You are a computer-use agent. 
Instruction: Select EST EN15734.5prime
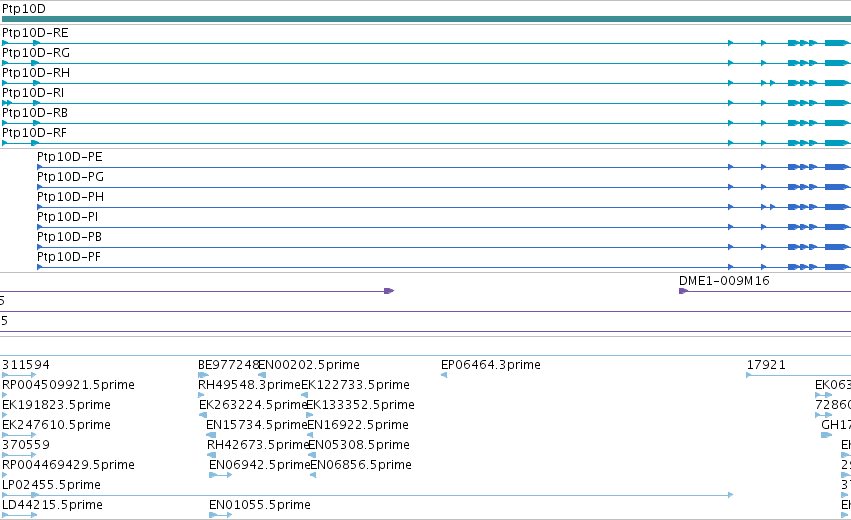[257, 425]
